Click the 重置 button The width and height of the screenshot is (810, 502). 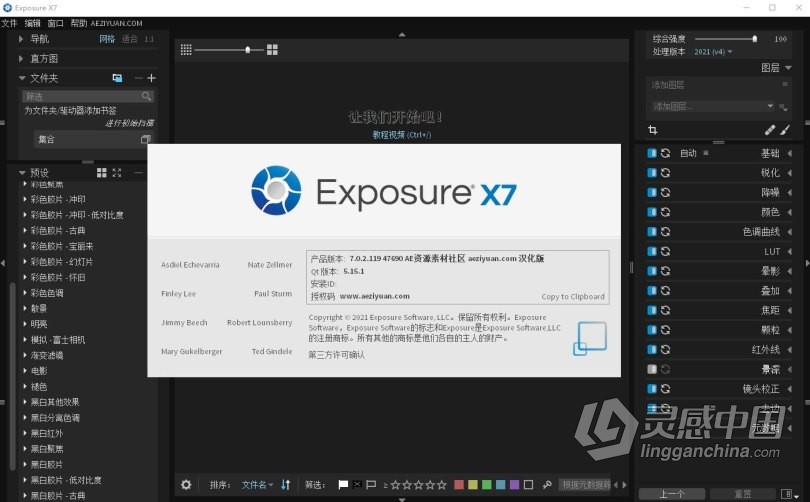742,494
